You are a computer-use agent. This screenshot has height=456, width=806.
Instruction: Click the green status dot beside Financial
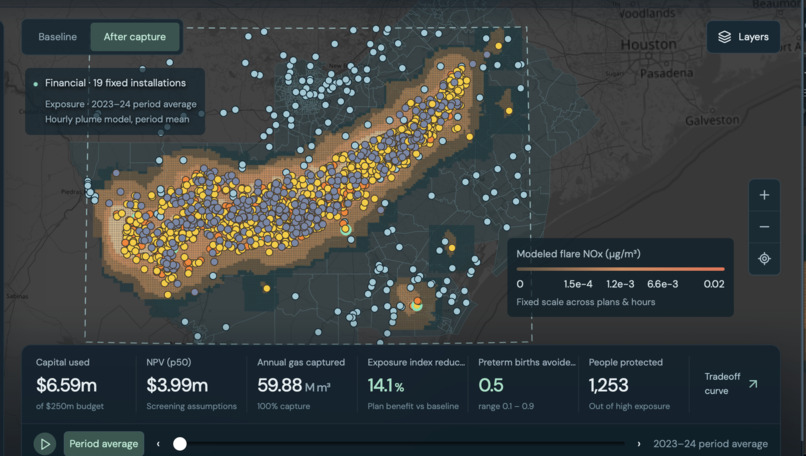pyautogui.click(x=35, y=84)
